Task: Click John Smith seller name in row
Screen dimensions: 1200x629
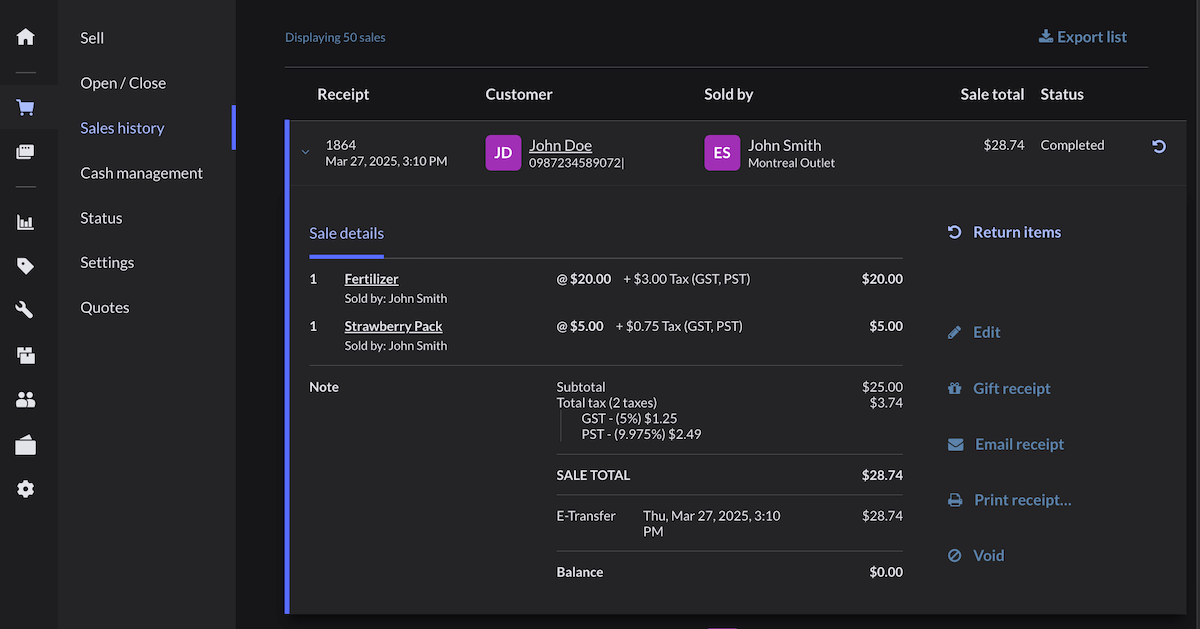Action: tap(785, 145)
